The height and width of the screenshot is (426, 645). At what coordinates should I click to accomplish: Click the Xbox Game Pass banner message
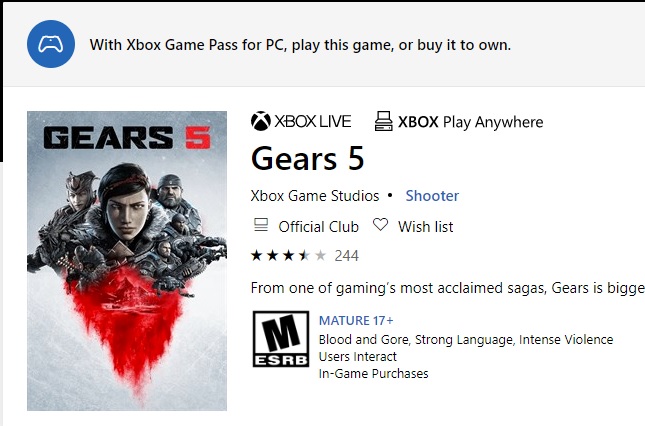[x=300, y=45]
